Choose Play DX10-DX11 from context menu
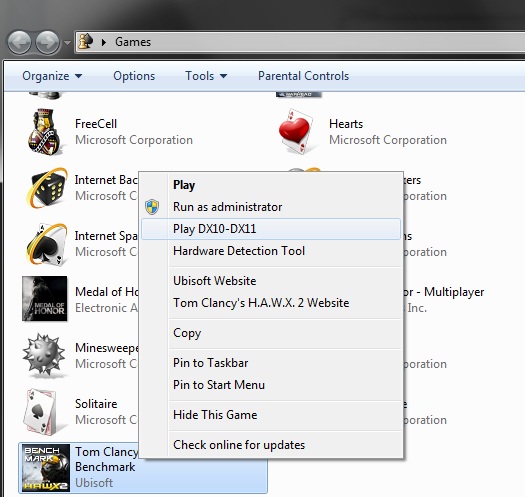Viewport: 525px width, 497px height. [x=271, y=229]
